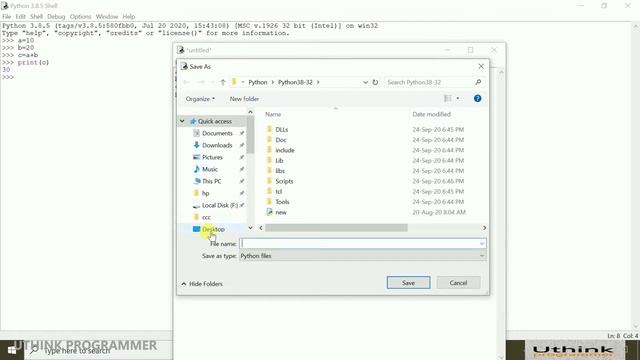Click the Pictures icon in navigation pane

point(196,157)
